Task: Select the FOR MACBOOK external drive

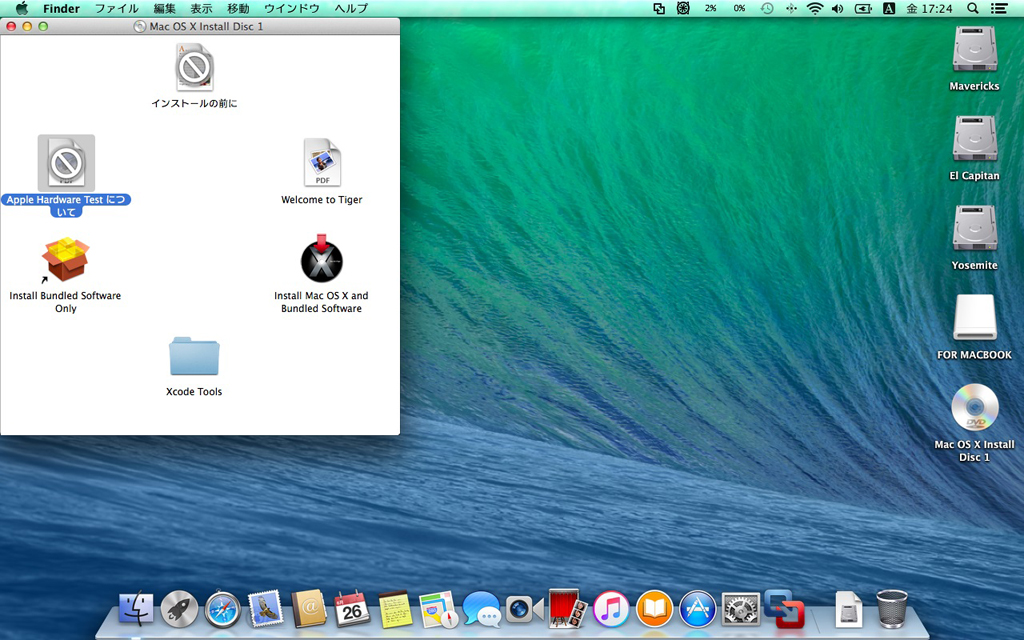Action: (974, 317)
